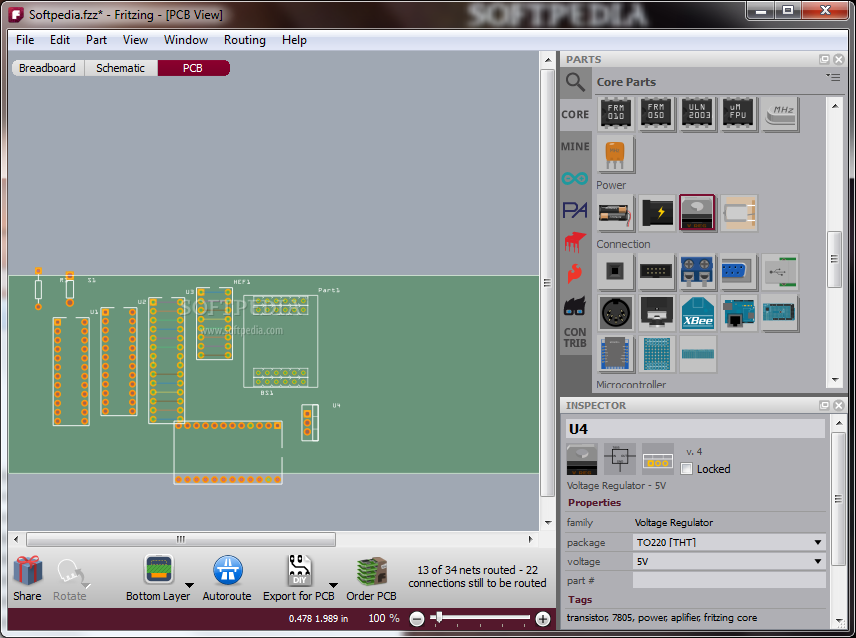
Task: Switch to the Breadboard view
Action: 47,68
